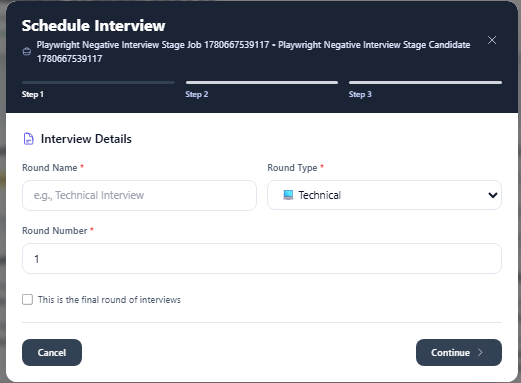Focus the Round Name input field
The height and width of the screenshot is (383, 521).
click(x=139, y=195)
